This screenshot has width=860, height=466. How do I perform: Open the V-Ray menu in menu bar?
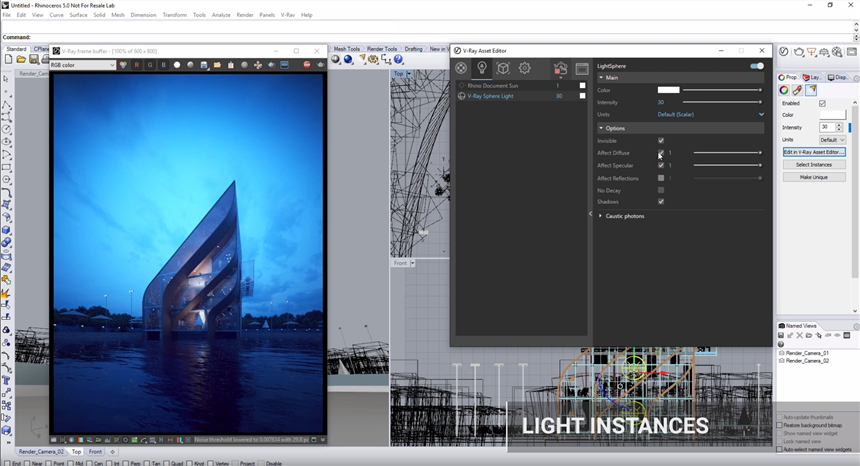click(x=288, y=15)
